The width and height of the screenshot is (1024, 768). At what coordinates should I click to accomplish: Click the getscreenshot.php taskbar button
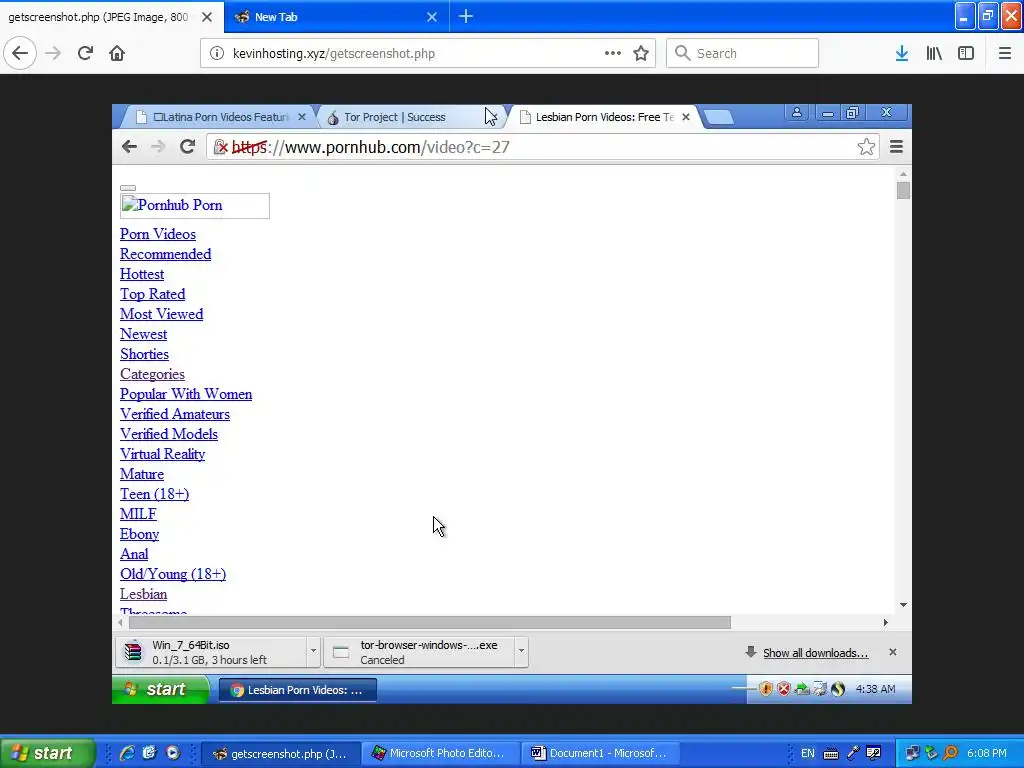pos(281,753)
